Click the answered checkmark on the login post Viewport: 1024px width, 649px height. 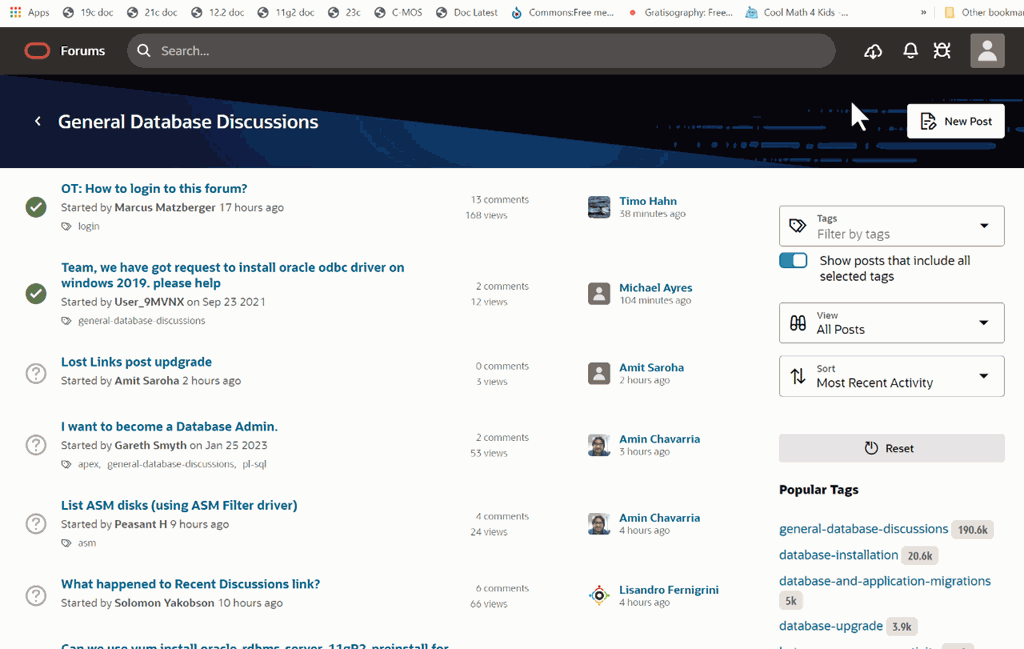[x=36, y=207]
